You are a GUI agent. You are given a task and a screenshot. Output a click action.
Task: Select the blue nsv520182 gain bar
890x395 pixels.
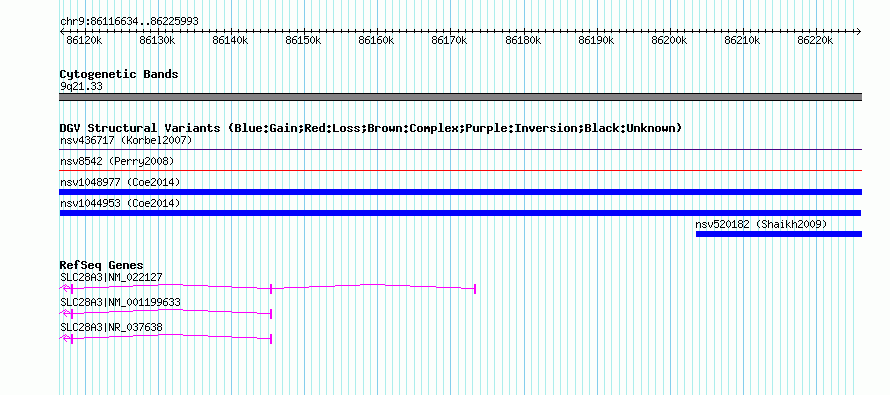click(x=779, y=234)
